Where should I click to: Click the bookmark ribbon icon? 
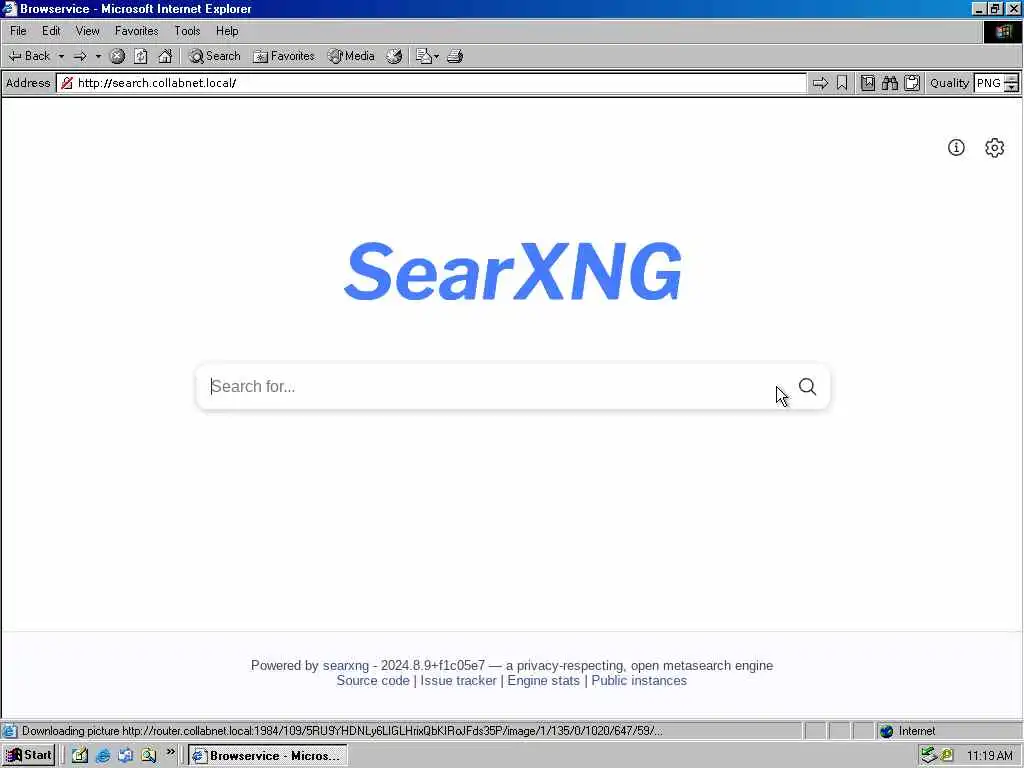point(842,83)
